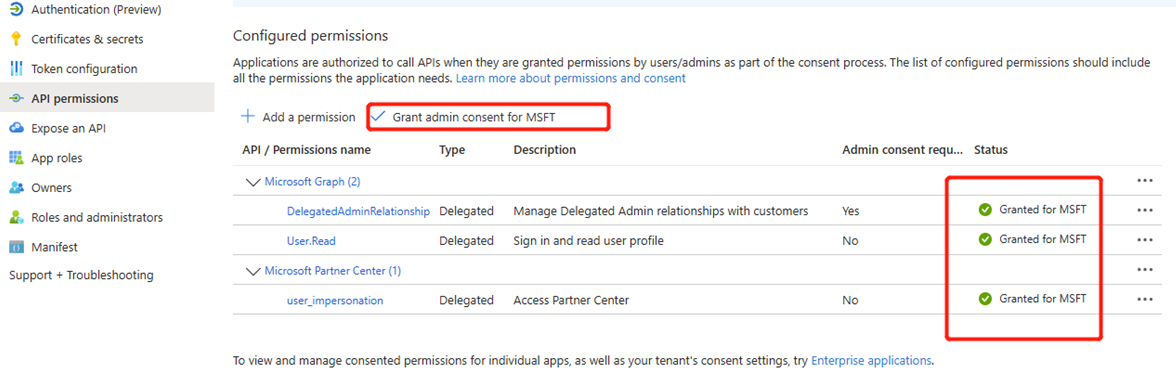
Task: Open Microsoft Graph (2) API link
Action: 313,182
